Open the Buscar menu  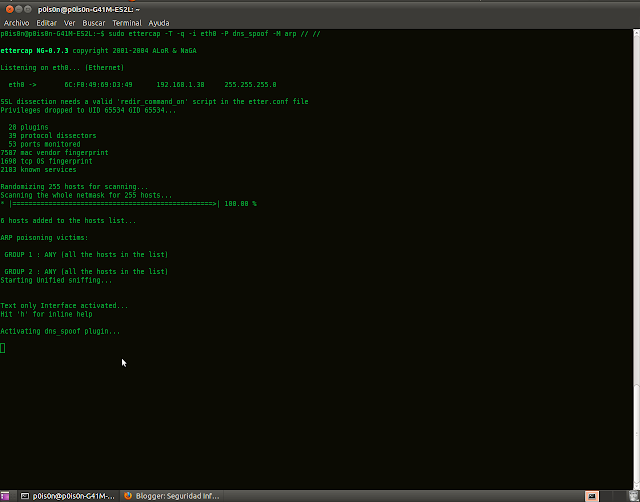pos(94,23)
